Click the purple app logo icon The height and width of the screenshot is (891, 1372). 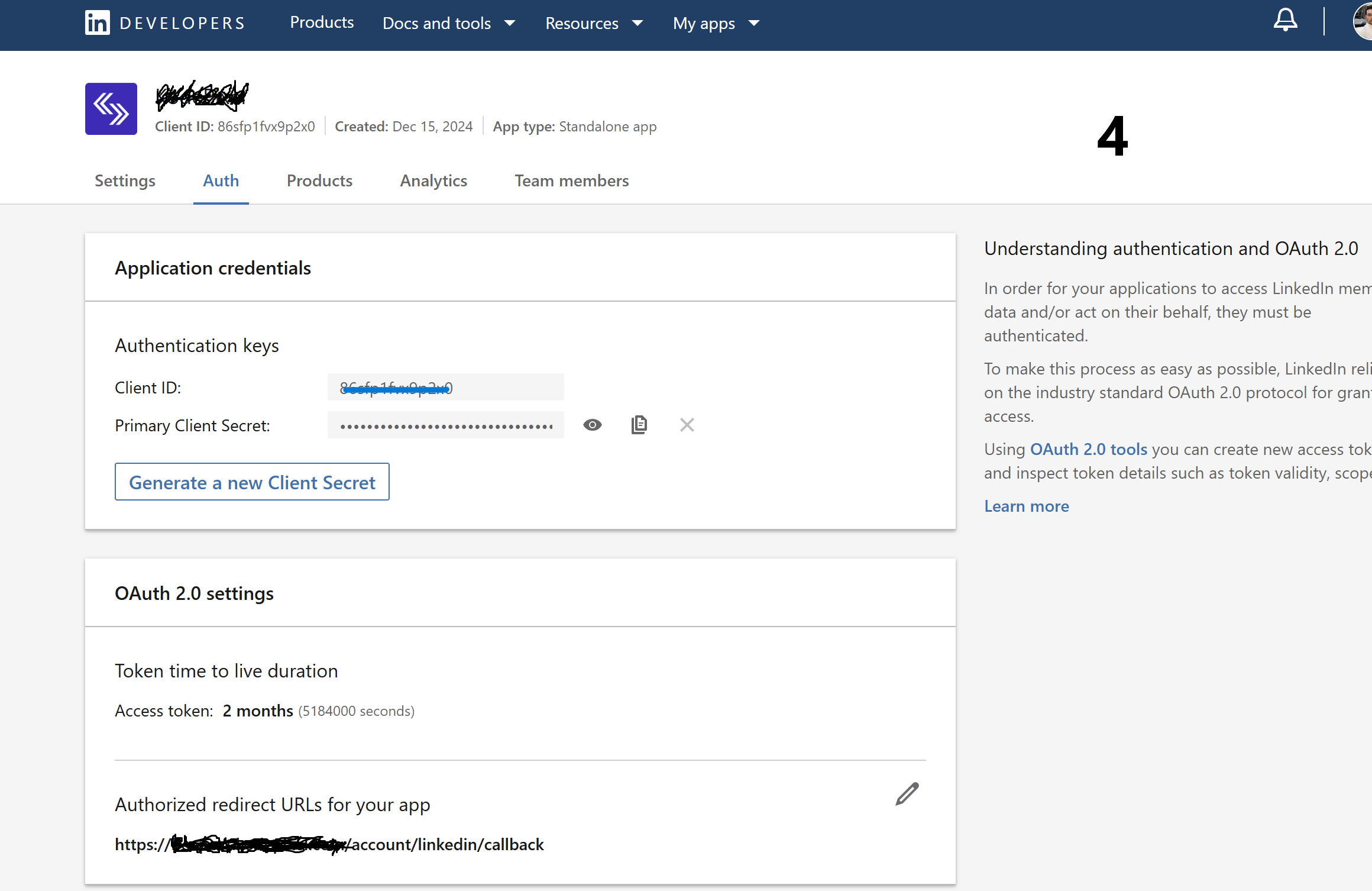click(x=111, y=109)
